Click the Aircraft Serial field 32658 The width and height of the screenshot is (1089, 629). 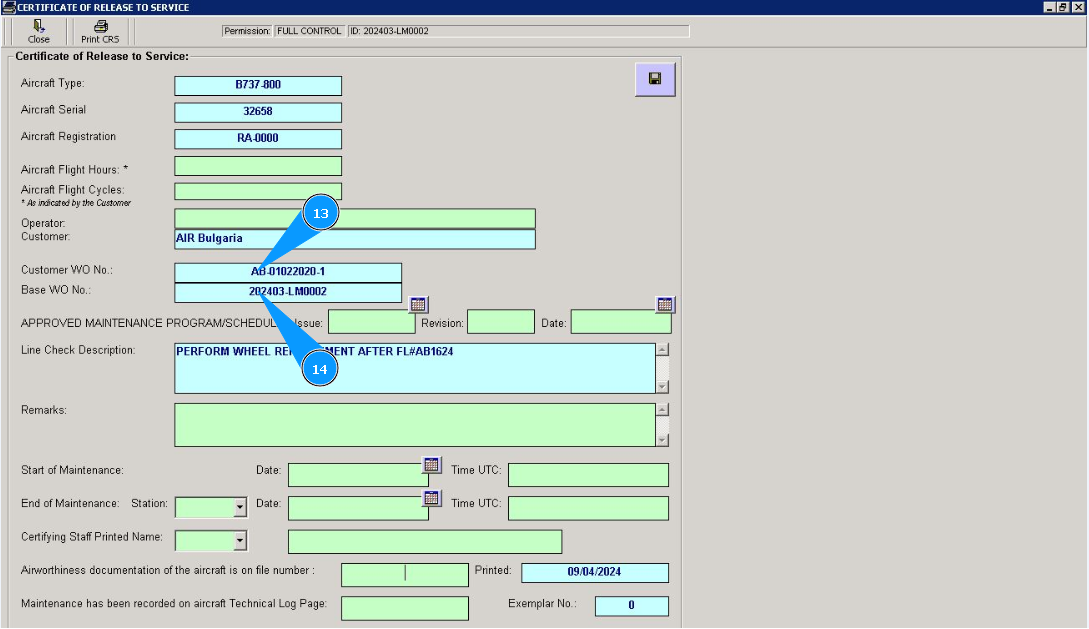tap(258, 112)
